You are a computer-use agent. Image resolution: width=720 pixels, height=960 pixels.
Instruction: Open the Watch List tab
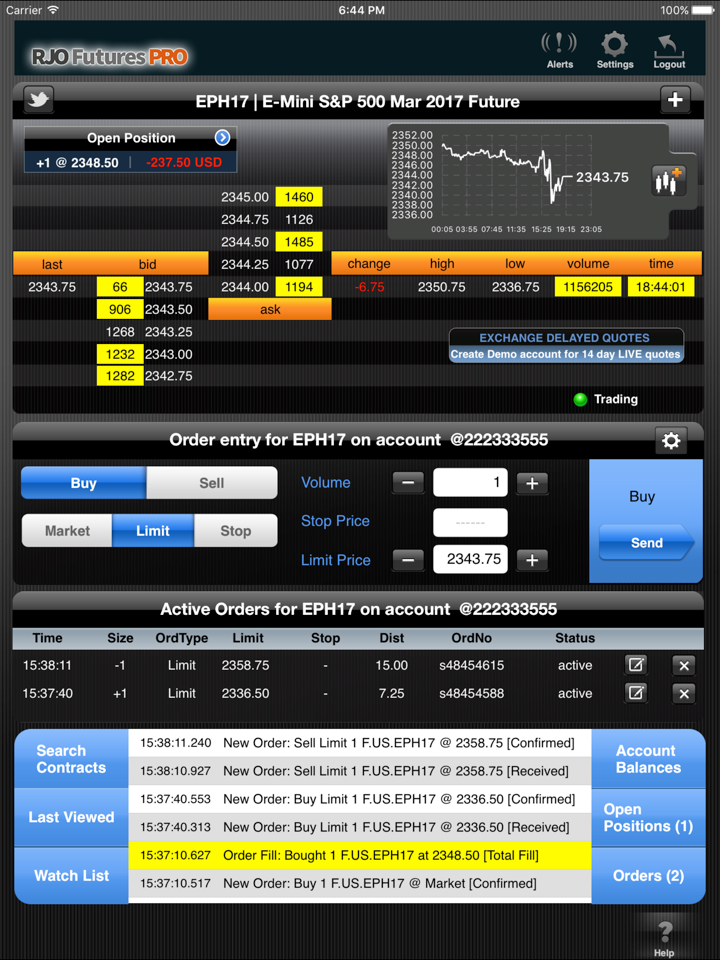(x=72, y=875)
